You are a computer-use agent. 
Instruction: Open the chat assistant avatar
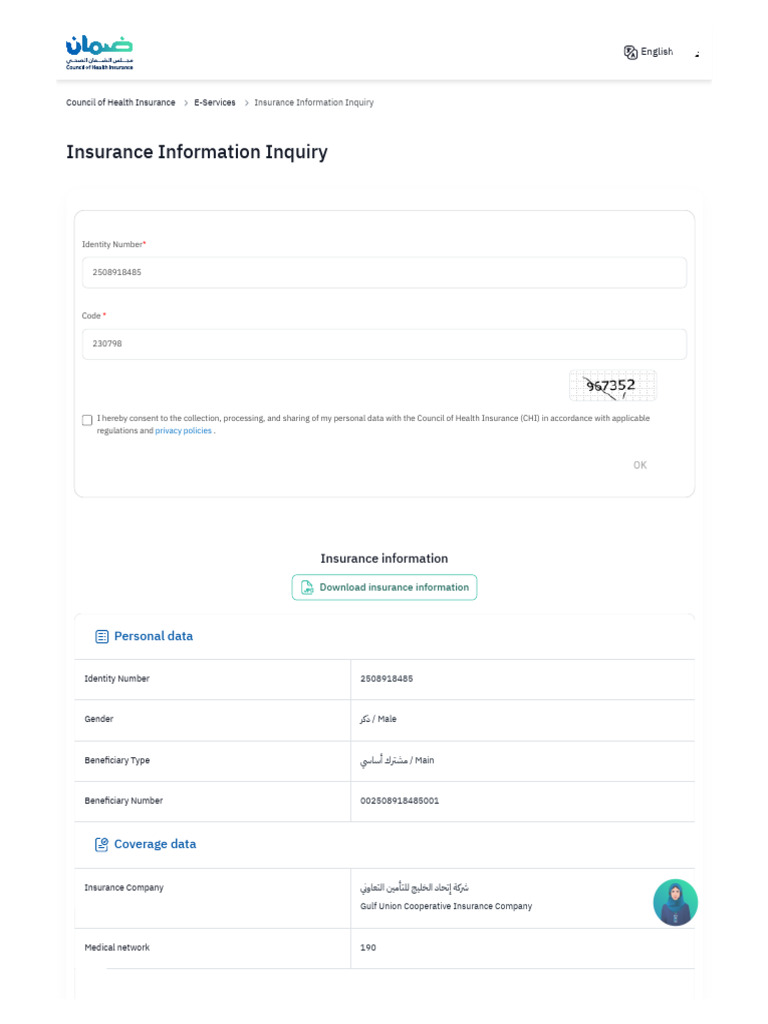(x=675, y=902)
